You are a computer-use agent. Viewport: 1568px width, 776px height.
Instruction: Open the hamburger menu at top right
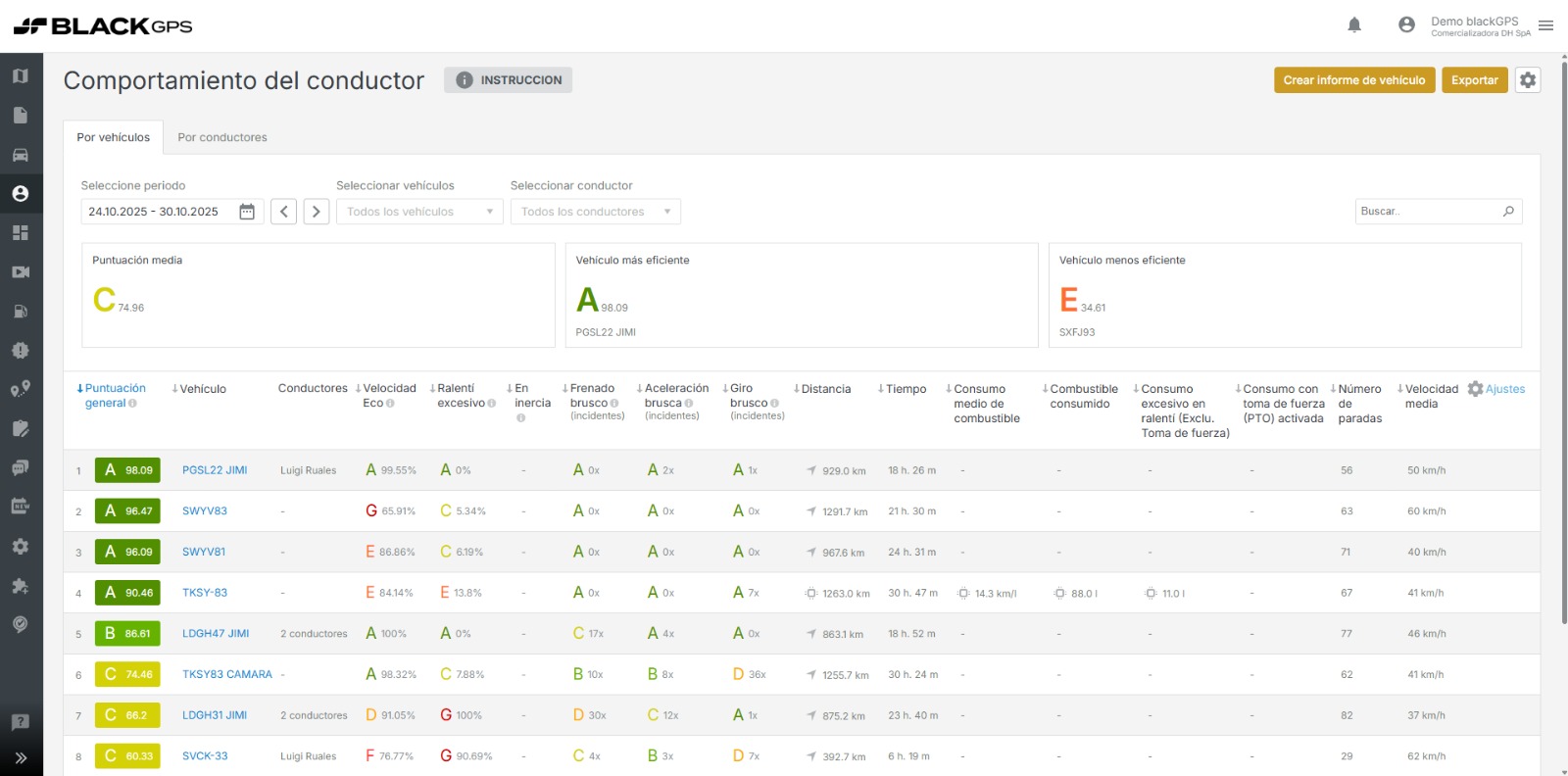coord(1546,25)
